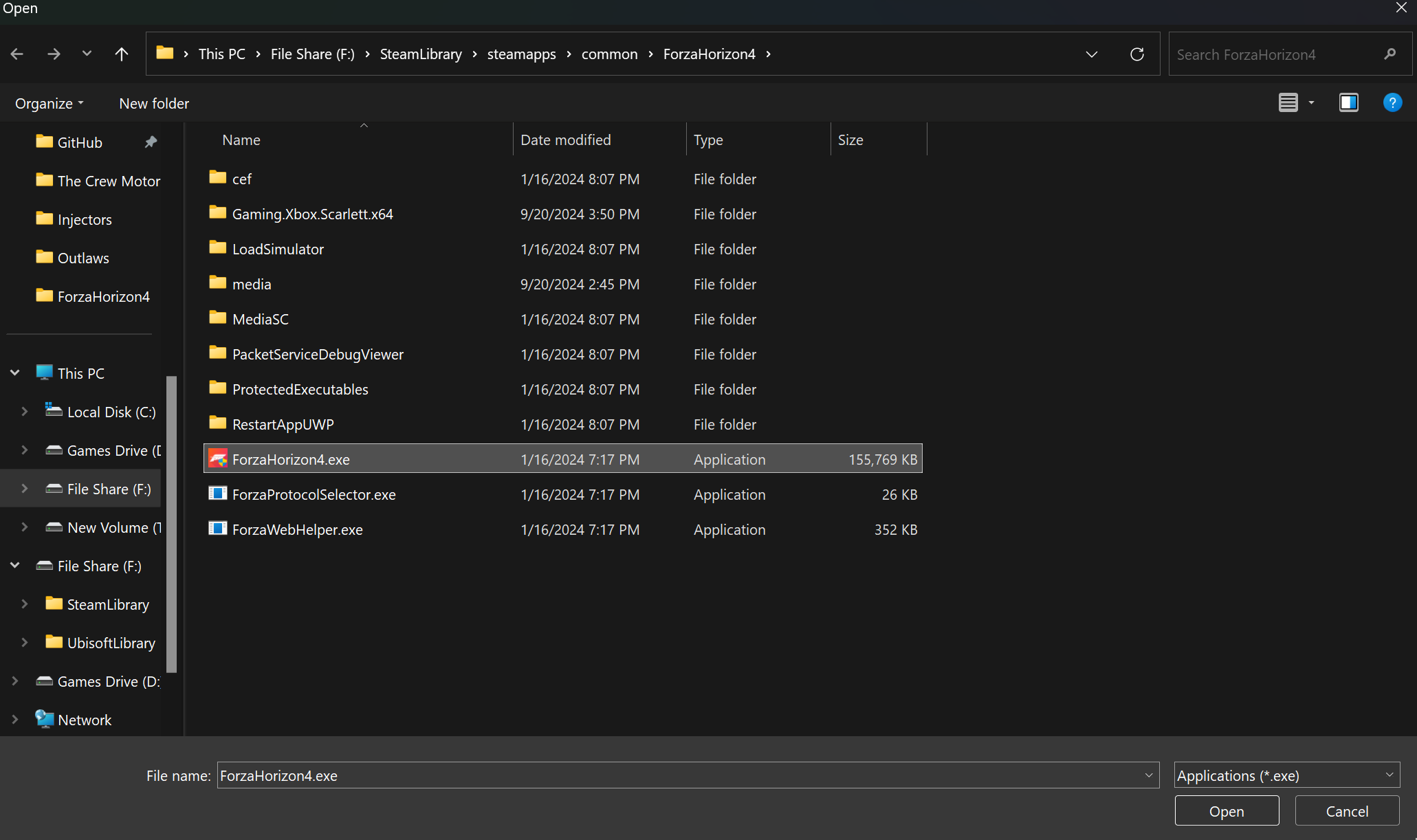Expand Local Disk (C:) node
1417x840 pixels.
(25, 411)
